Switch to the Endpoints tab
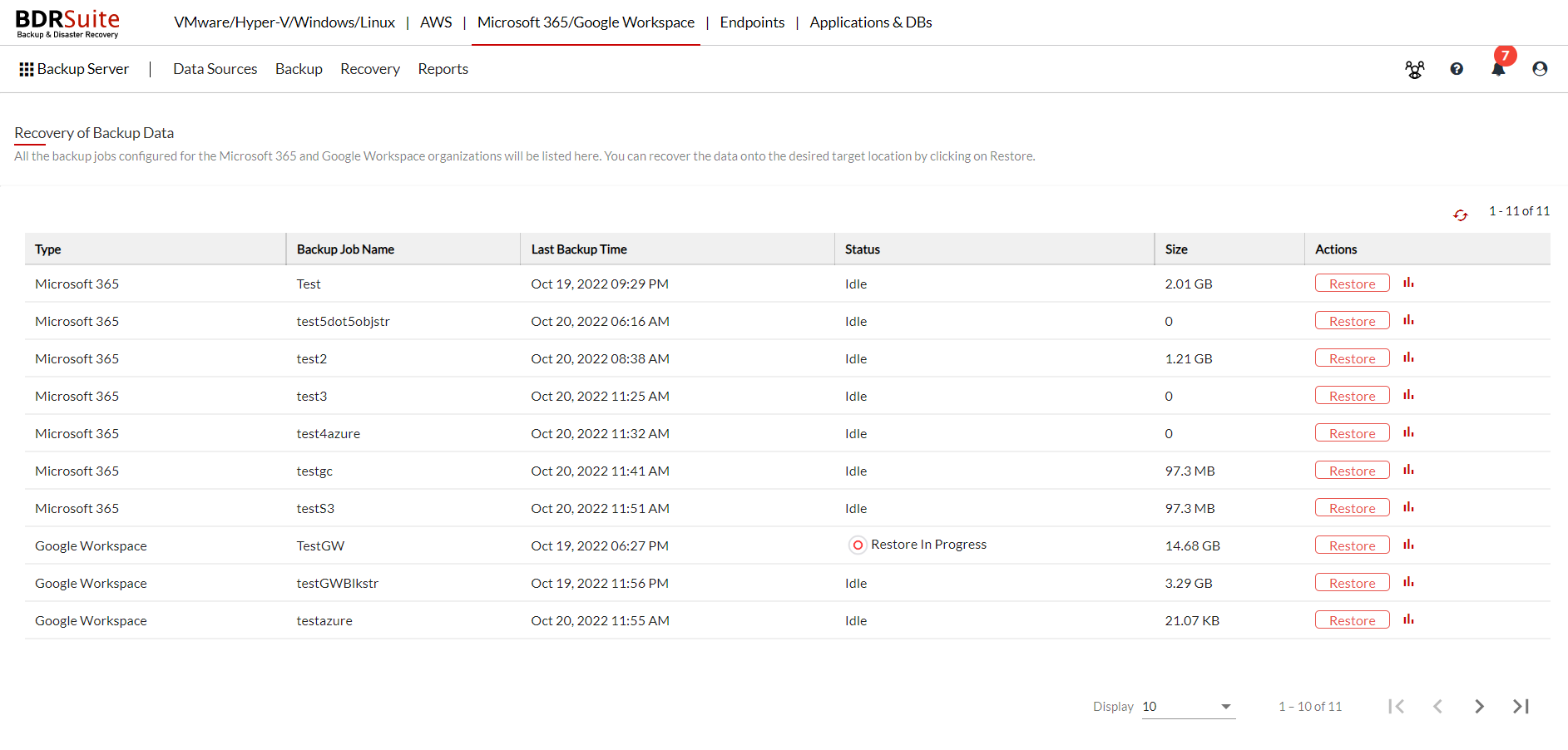Screen dimensions: 1568x750 pyautogui.click(x=752, y=22)
